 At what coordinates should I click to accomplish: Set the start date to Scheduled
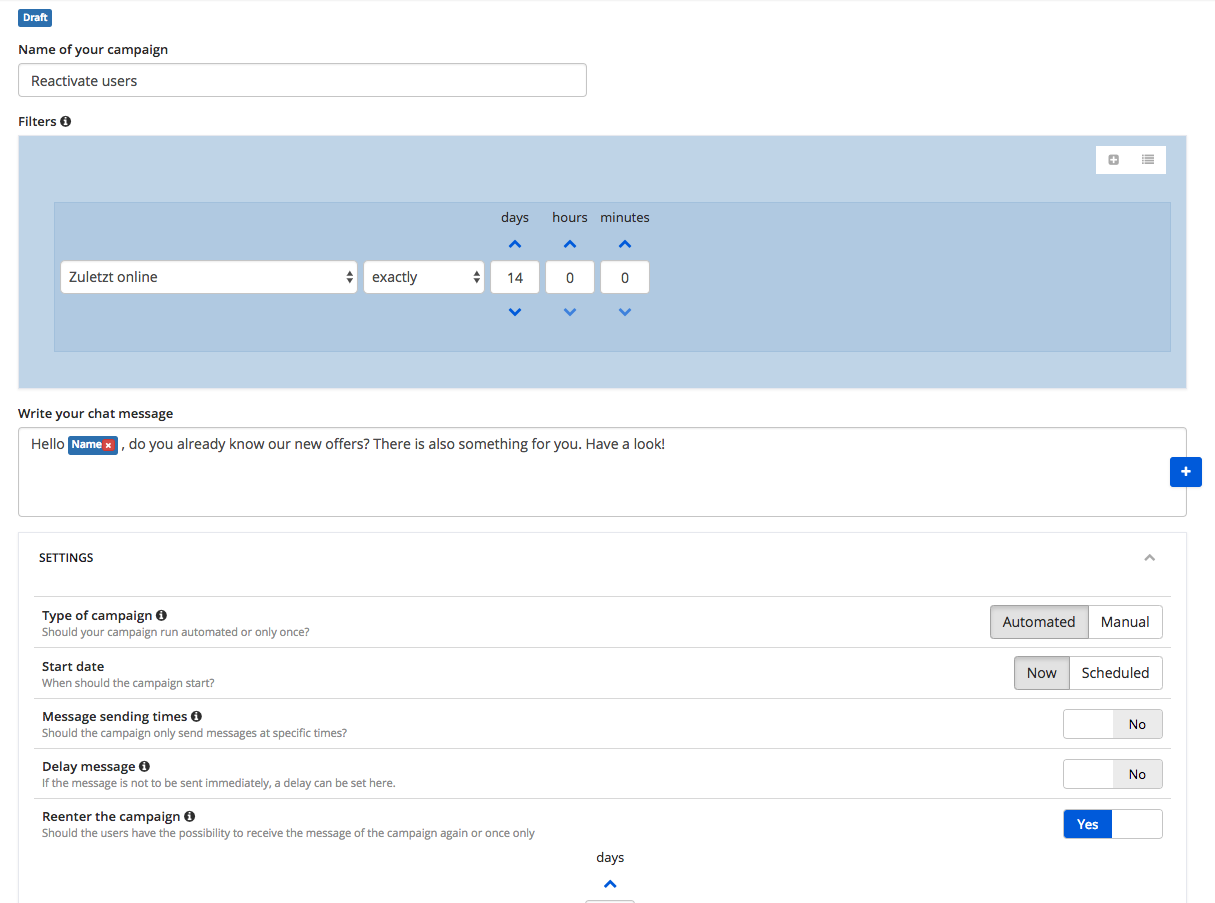[x=1116, y=673]
